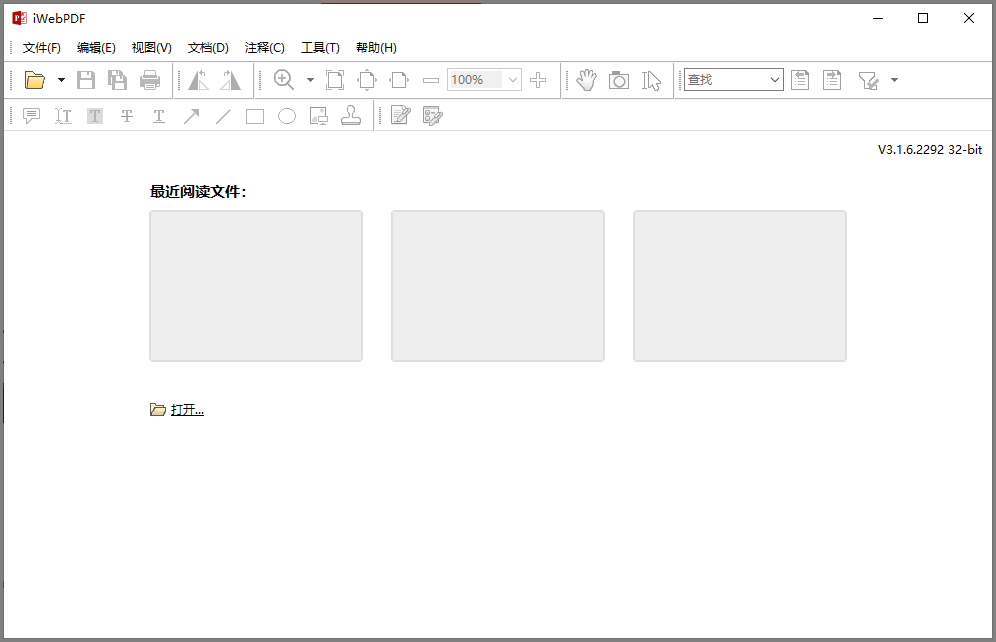996x642 pixels.
Task: Click the Print icon
Action: pos(150,80)
